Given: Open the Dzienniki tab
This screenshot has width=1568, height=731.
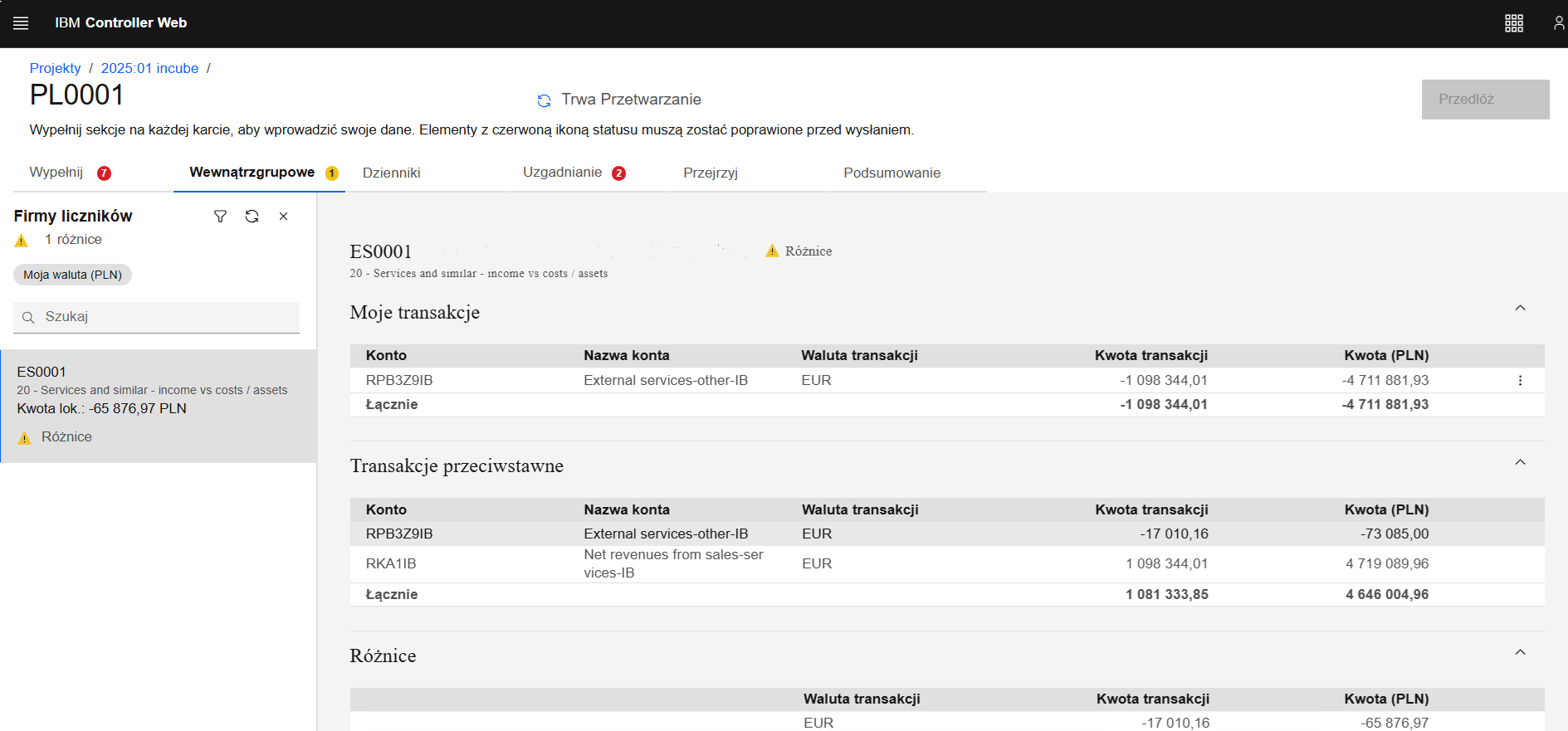Looking at the screenshot, I should click(x=391, y=173).
